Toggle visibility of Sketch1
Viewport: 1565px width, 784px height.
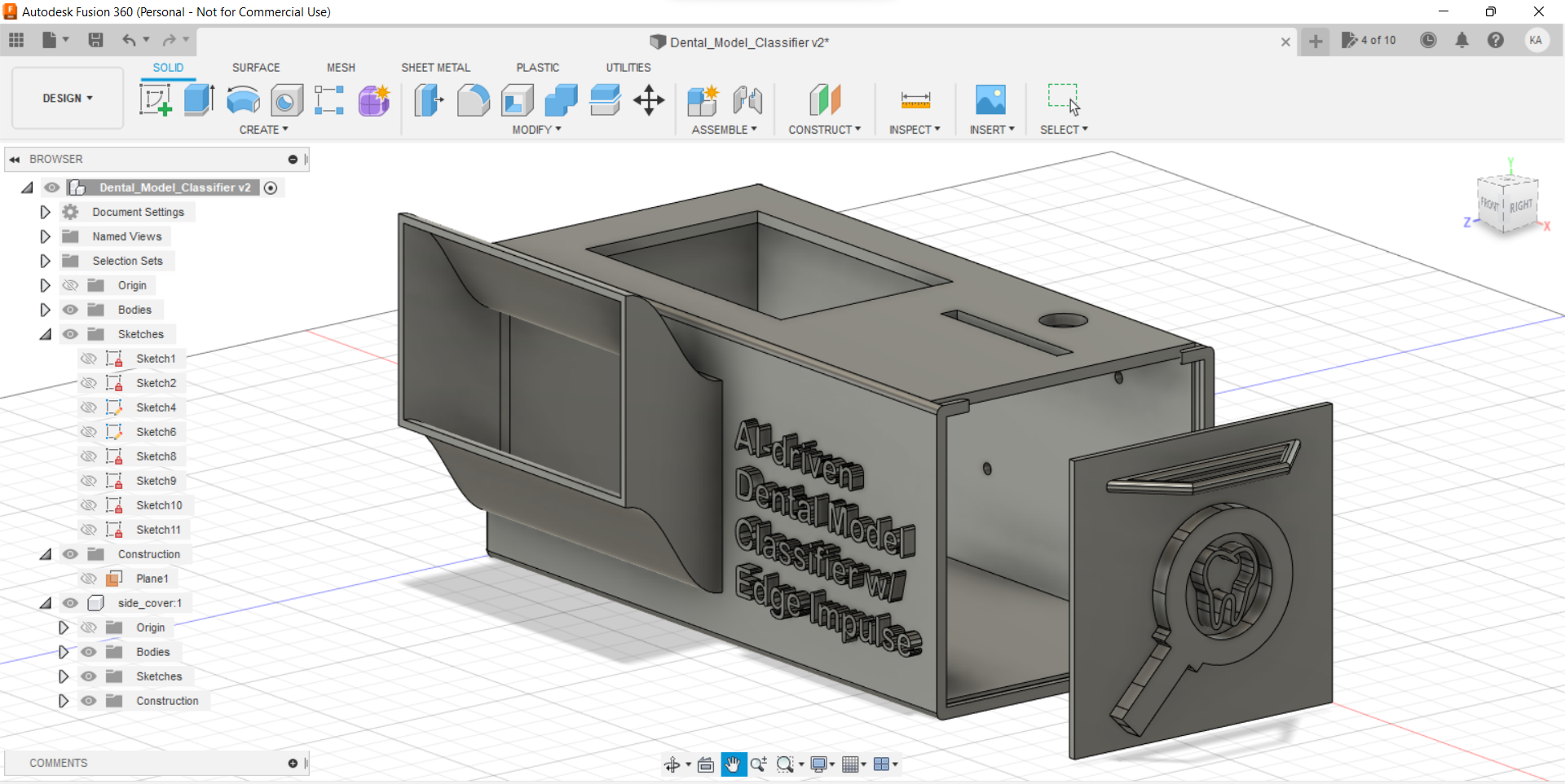[88, 359]
